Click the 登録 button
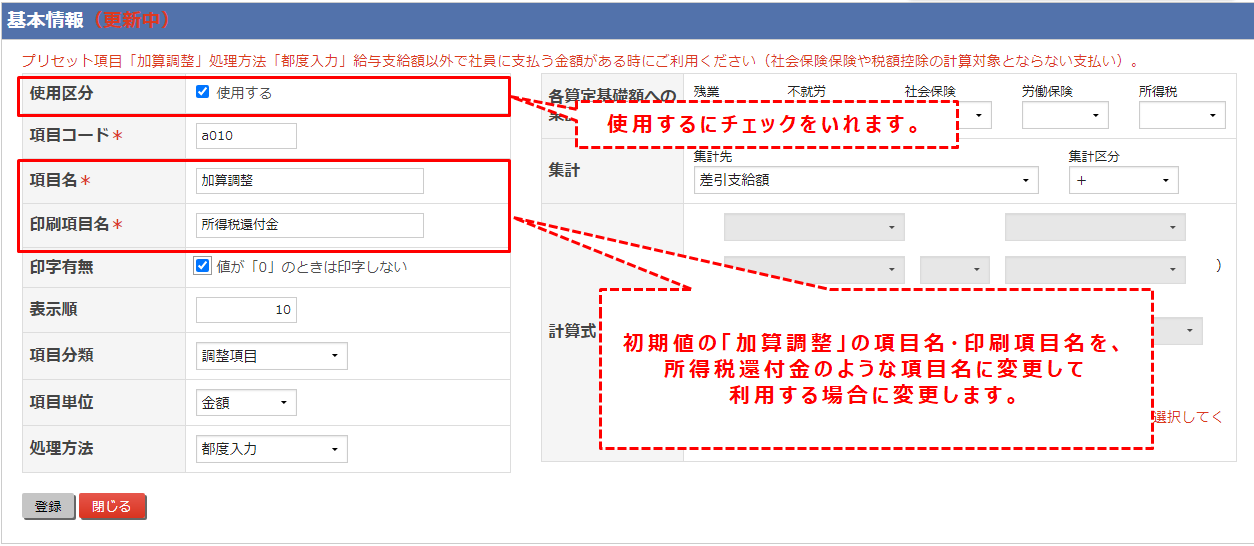 [48, 507]
